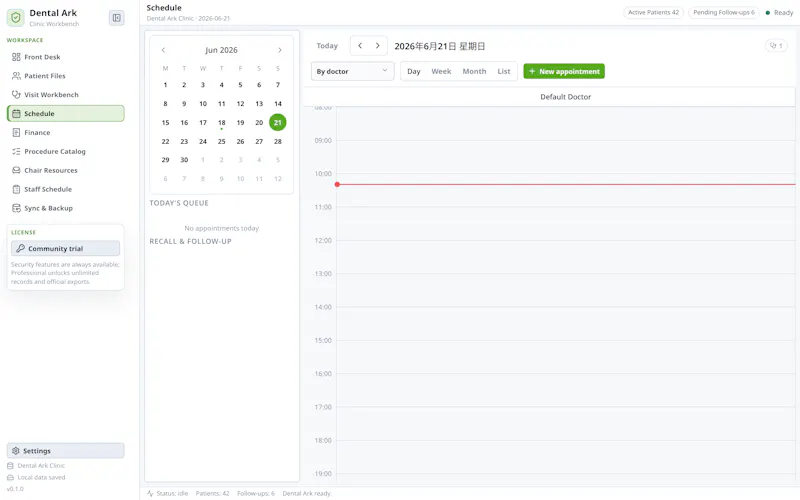Click the New appointment button

(x=564, y=71)
